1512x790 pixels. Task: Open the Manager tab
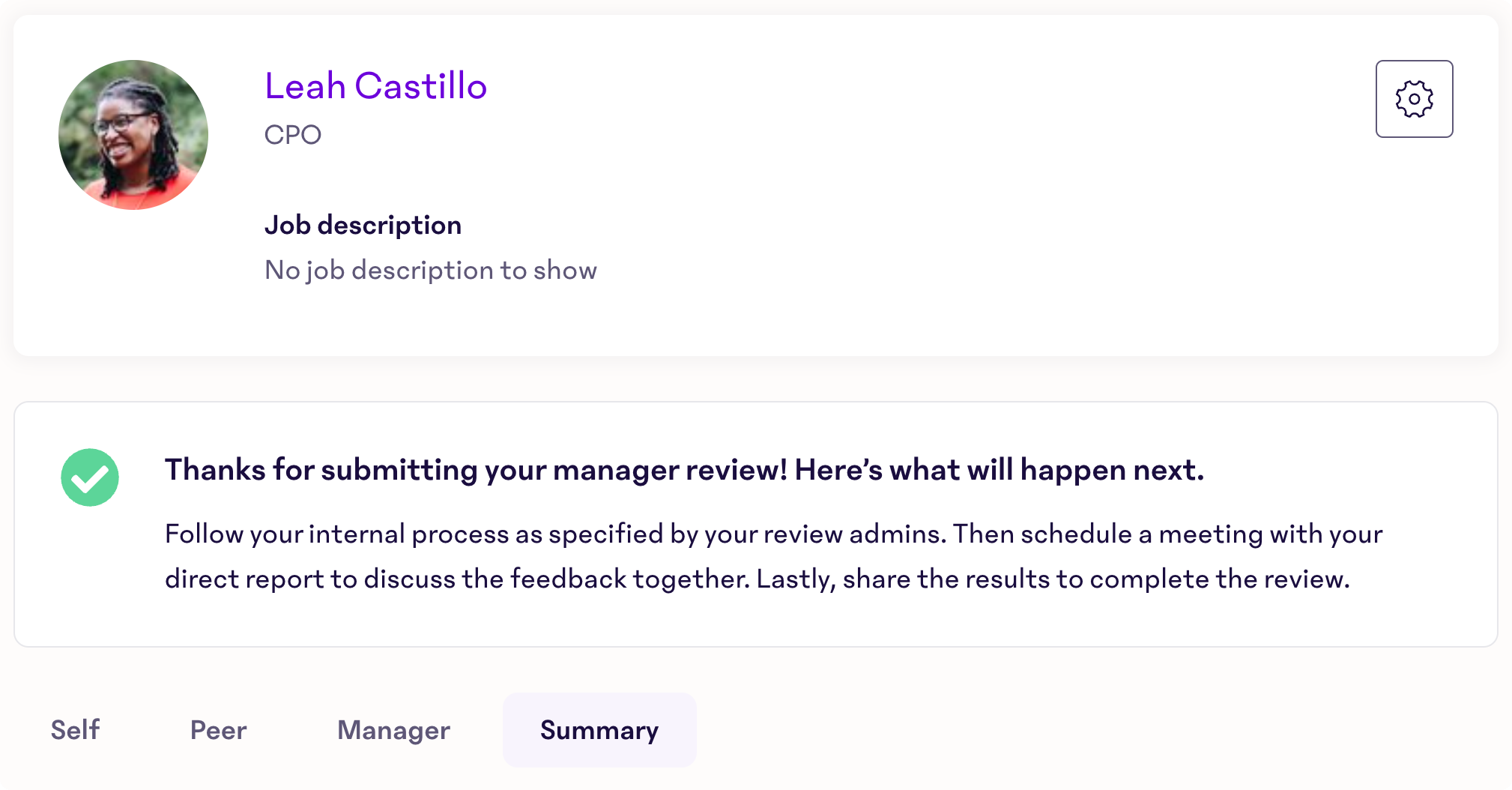coord(393,730)
